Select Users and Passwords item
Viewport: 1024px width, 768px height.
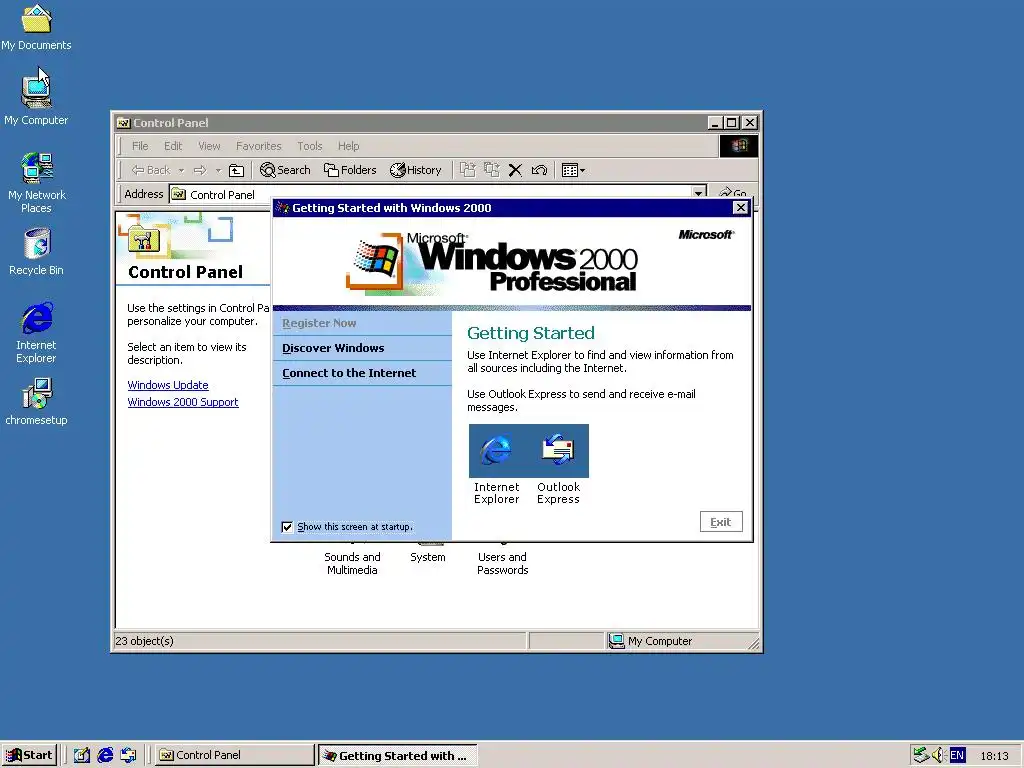pyautogui.click(x=502, y=562)
